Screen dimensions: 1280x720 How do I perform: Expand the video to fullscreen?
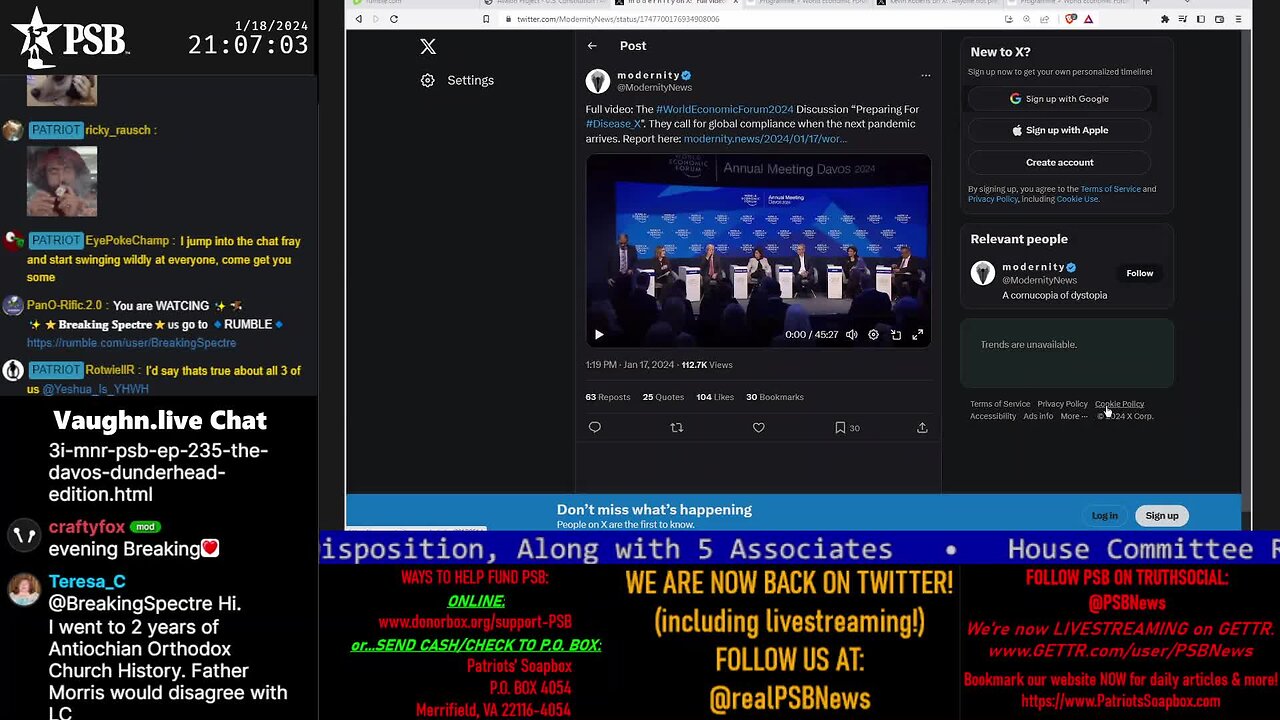click(917, 335)
